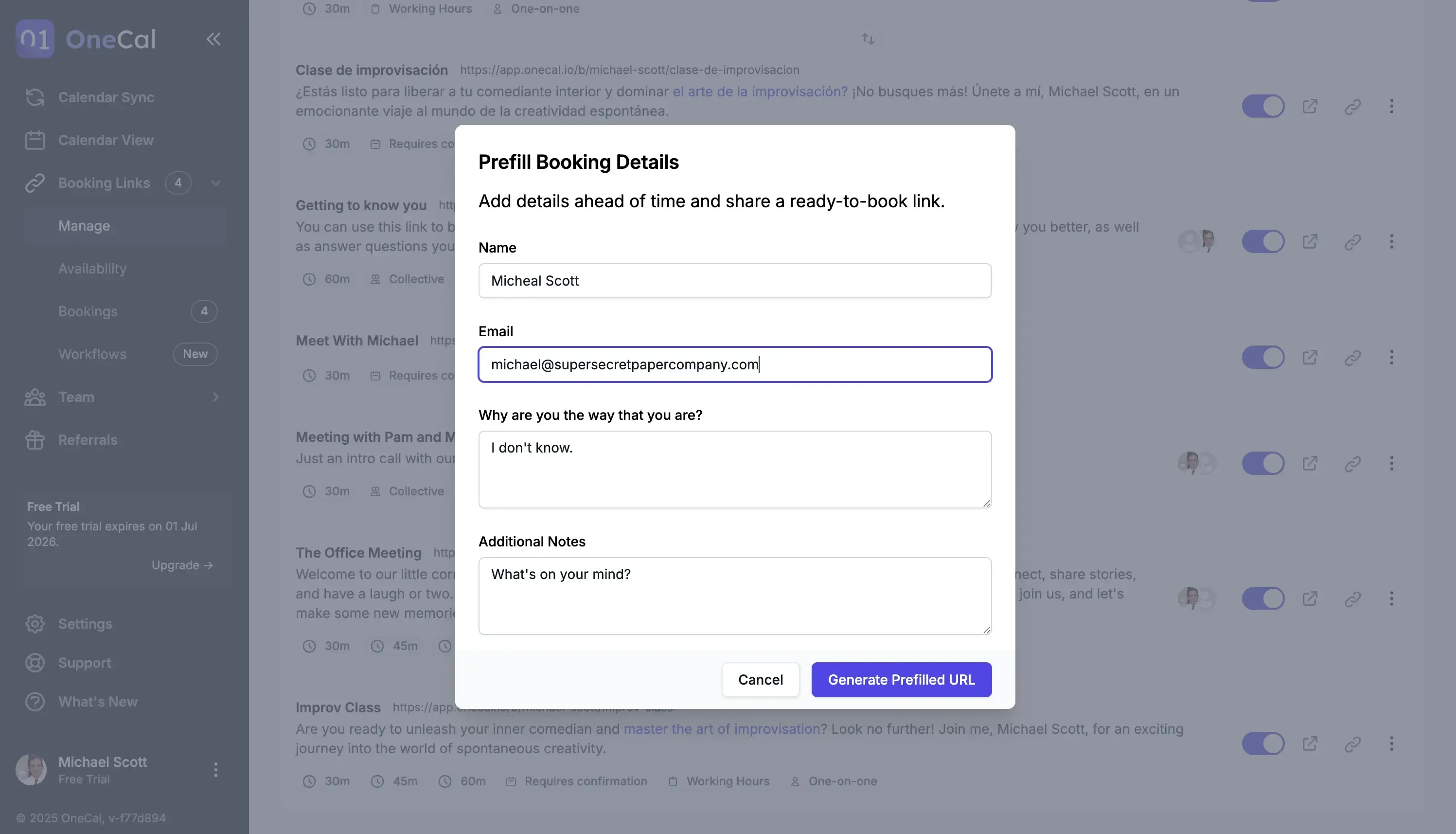Disable The Office Meeting booking toggle
The image size is (1456, 834).
(1263, 598)
